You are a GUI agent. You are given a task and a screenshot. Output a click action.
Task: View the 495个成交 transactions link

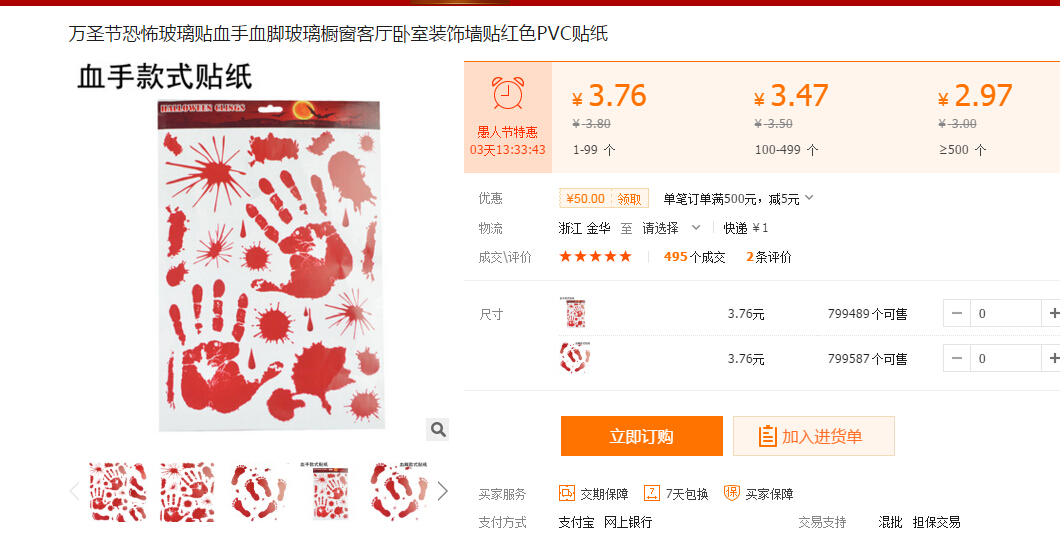[x=694, y=257]
